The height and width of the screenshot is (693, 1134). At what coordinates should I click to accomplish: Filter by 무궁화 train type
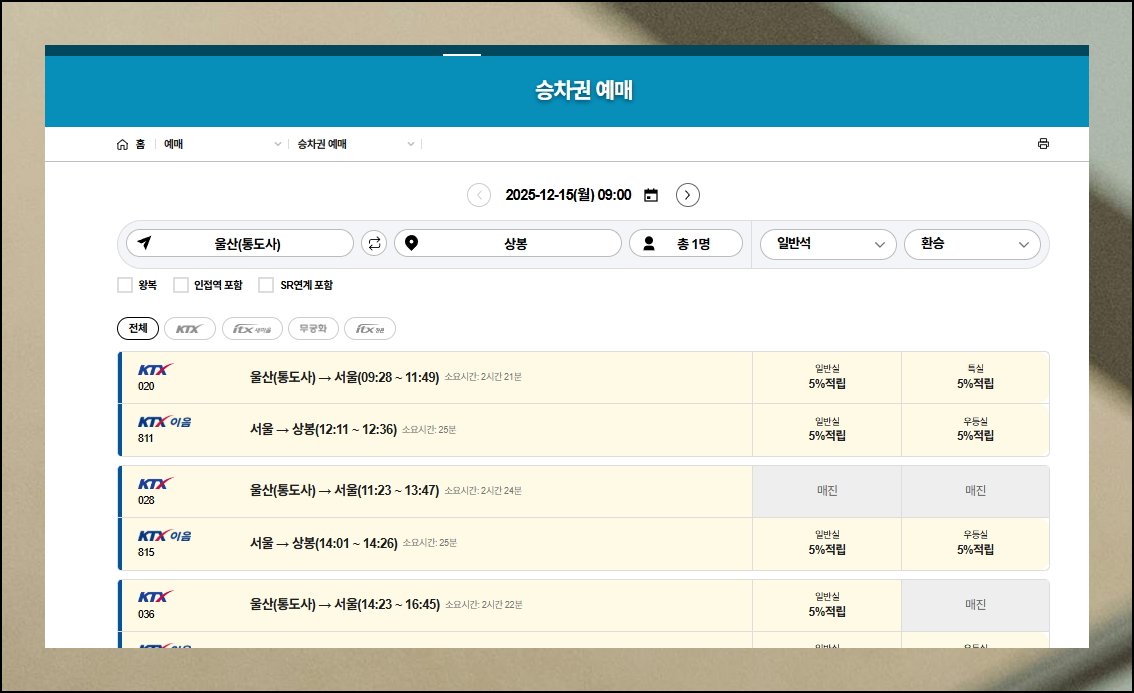313,328
